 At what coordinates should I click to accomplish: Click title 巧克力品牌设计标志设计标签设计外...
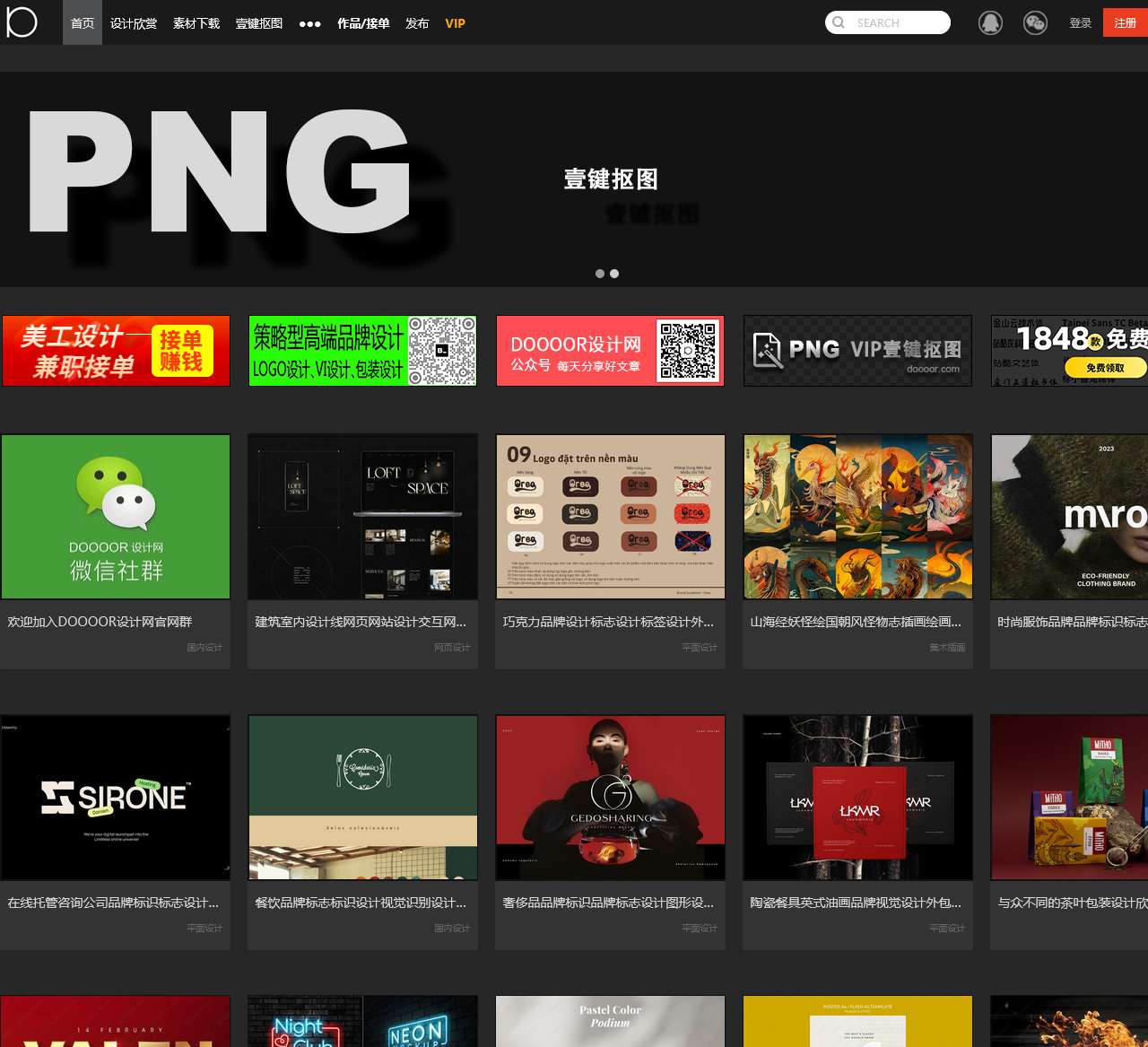click(x=608, y=622)
